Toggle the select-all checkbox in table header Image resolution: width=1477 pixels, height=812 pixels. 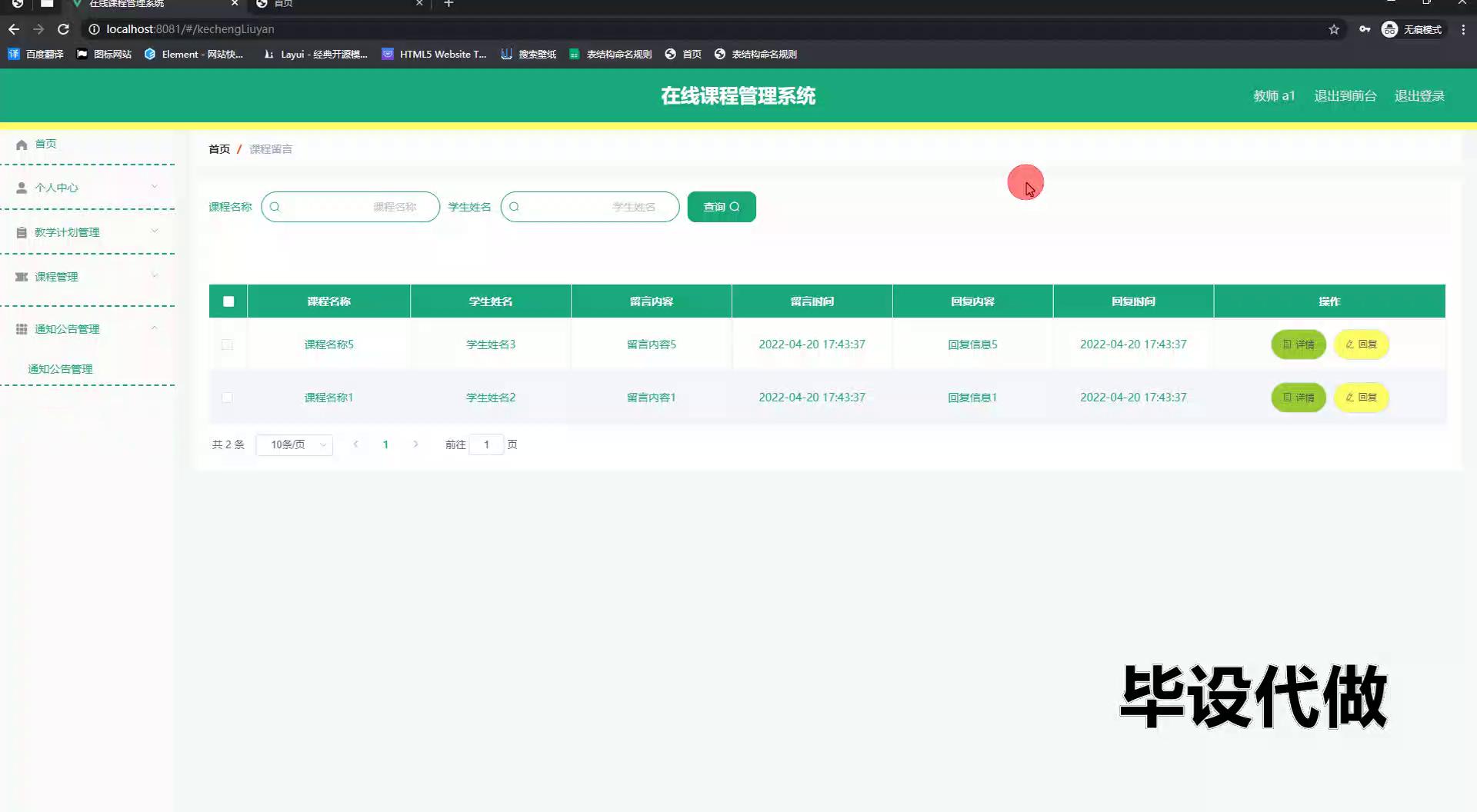pyautogui.click(x=228, y=301)
